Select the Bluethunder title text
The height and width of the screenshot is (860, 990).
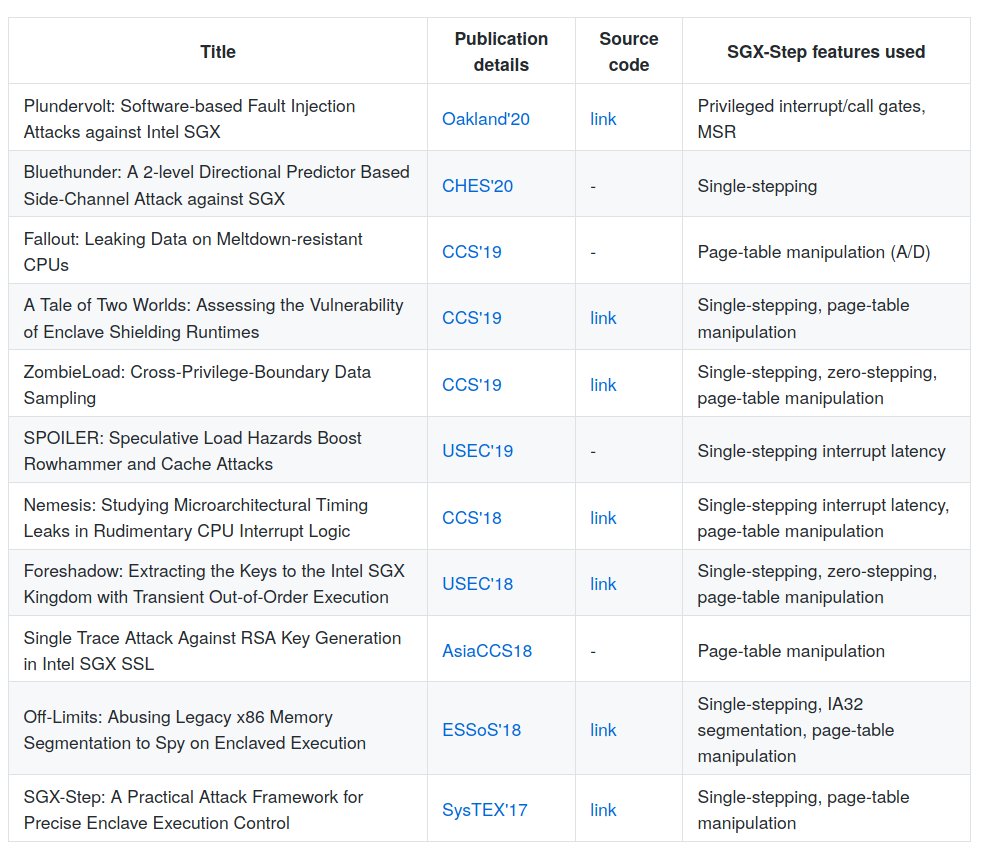[217, 186]
